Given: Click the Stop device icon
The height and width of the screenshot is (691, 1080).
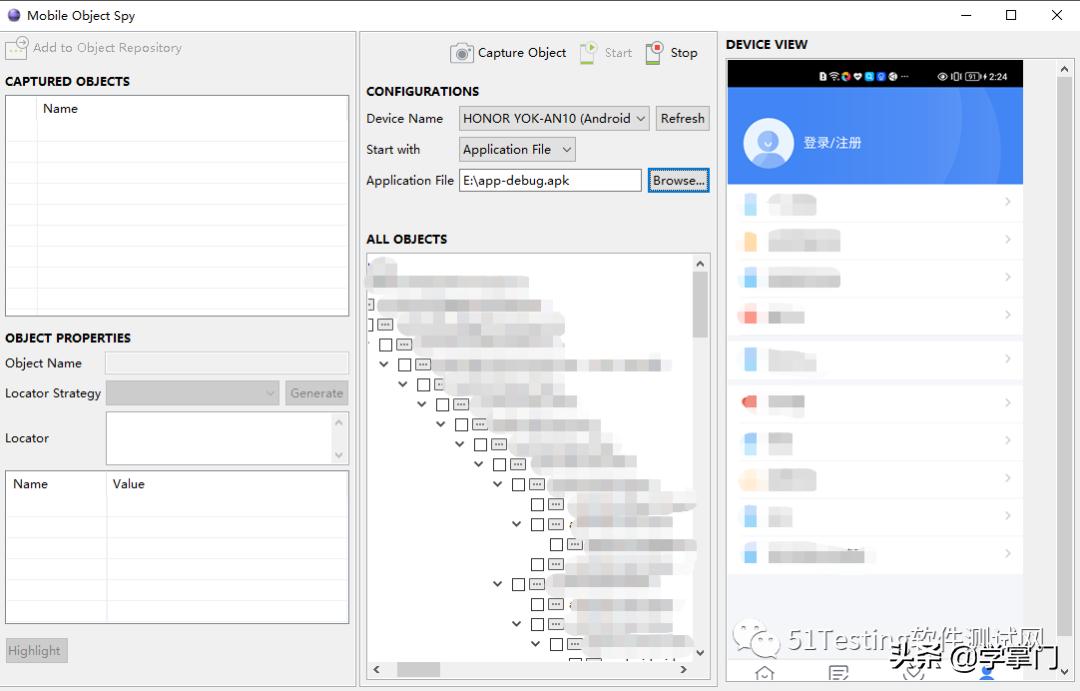Looking at the screenshot, I should (x=654, y=52).
